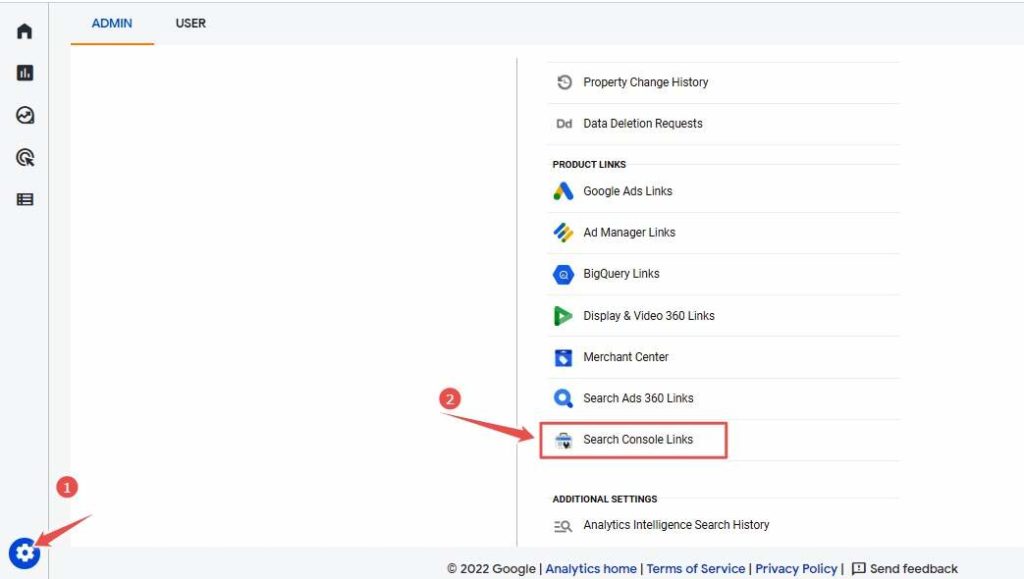Open the Privacy Policy link

[x=796, y=569]
